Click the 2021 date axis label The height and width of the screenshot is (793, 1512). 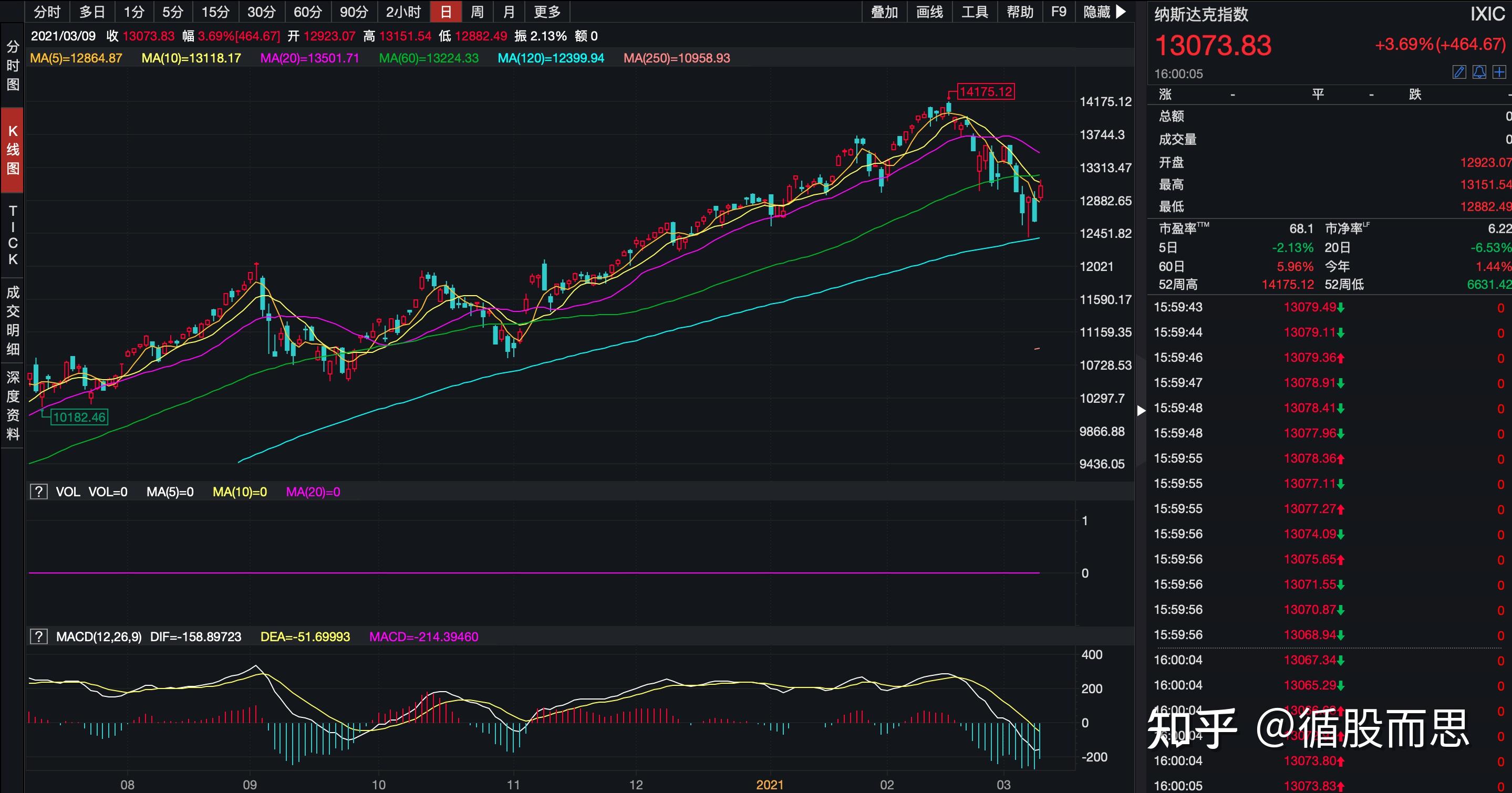click(x=770, y=785)
